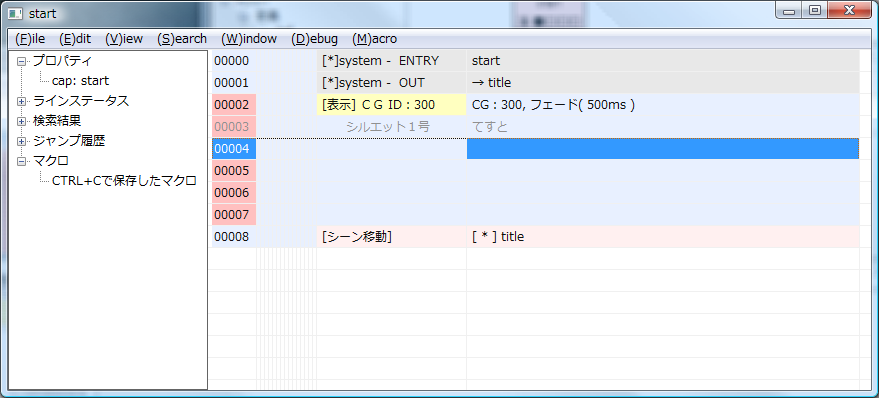Select the [シーン移動] command cell
This screenshot has width=879, height=398.
391,237
